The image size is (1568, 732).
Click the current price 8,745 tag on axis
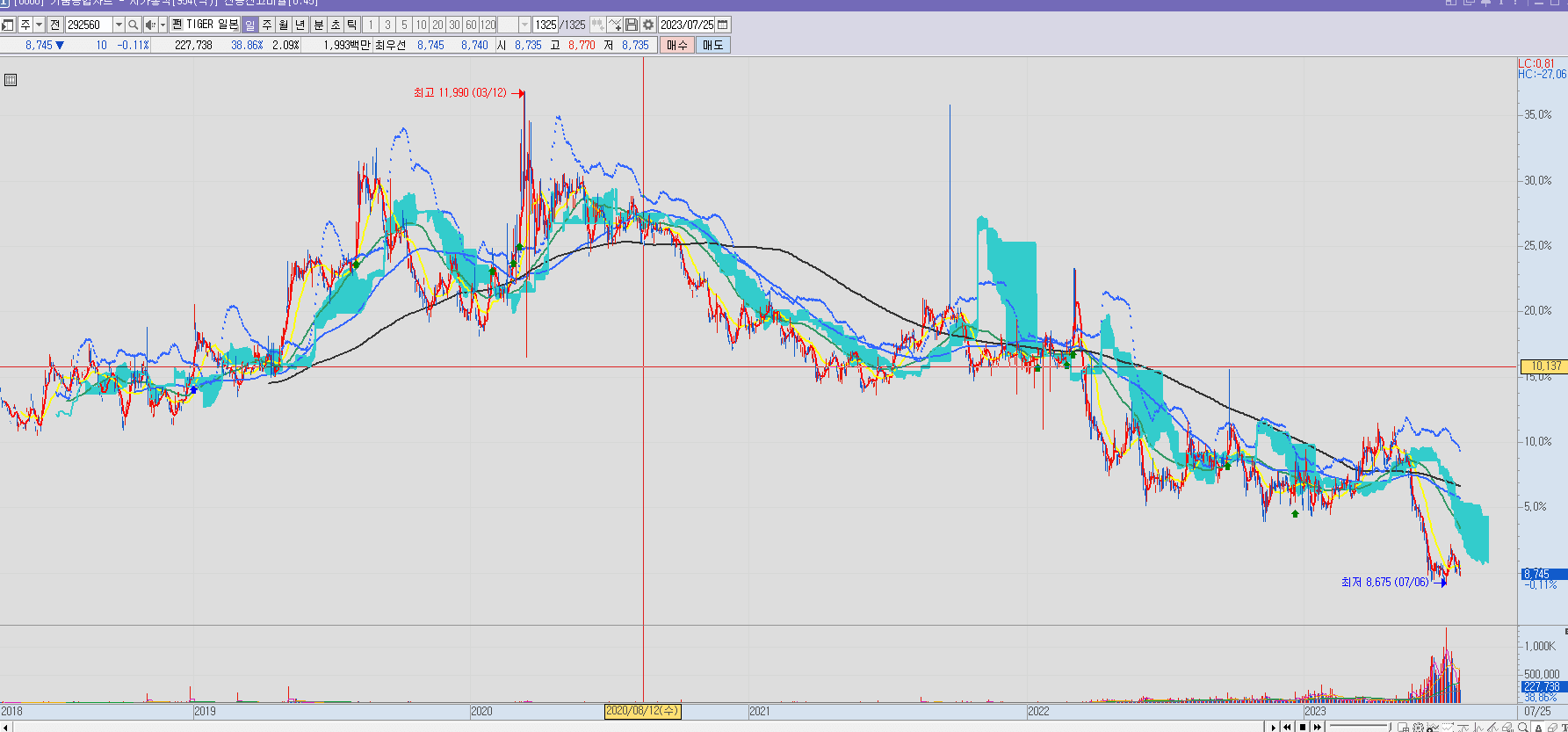click(1543, 574)
